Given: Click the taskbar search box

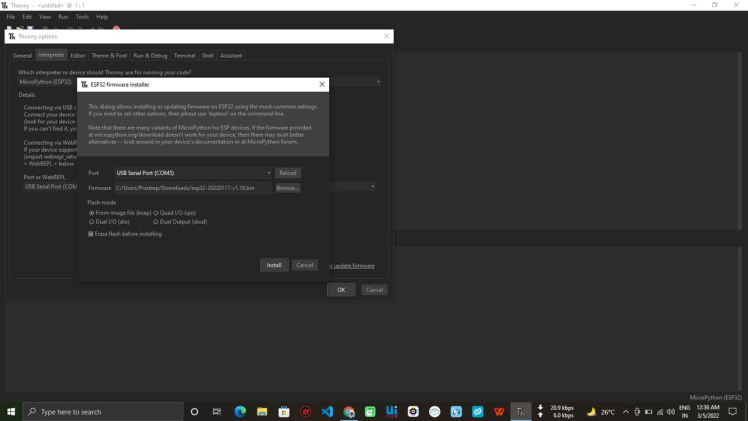Looking at the screenshot, I should (x=103, y=411).
